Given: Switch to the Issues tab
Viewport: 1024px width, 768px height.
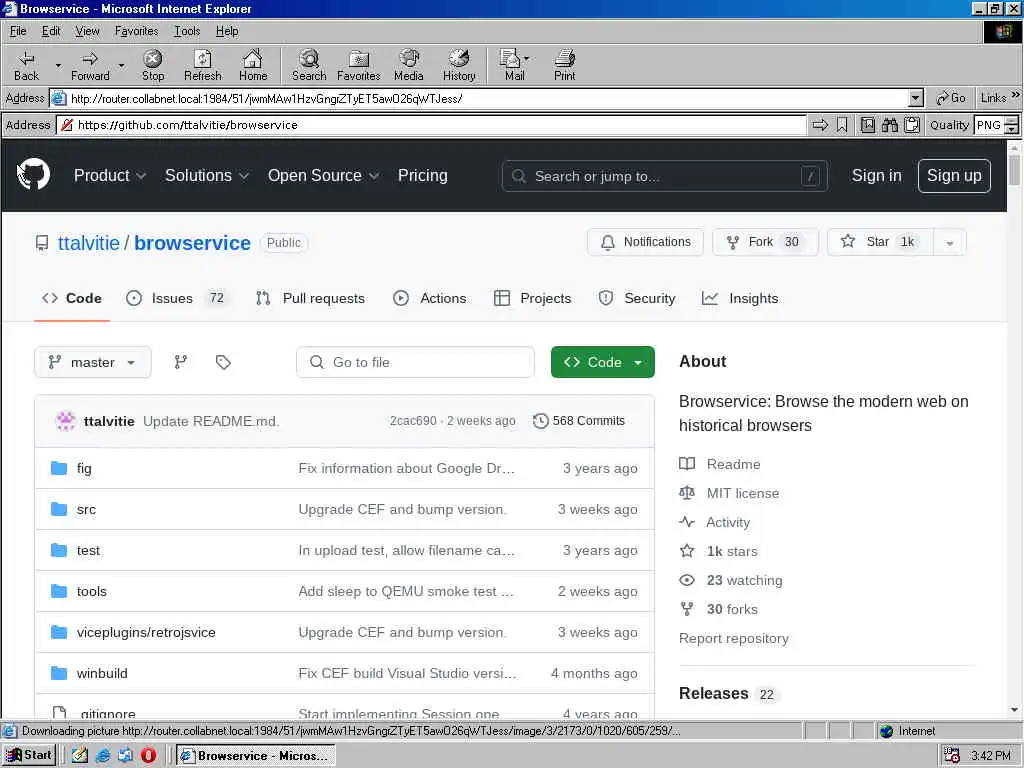Looking at the screenshot, I should click(176, 298).
